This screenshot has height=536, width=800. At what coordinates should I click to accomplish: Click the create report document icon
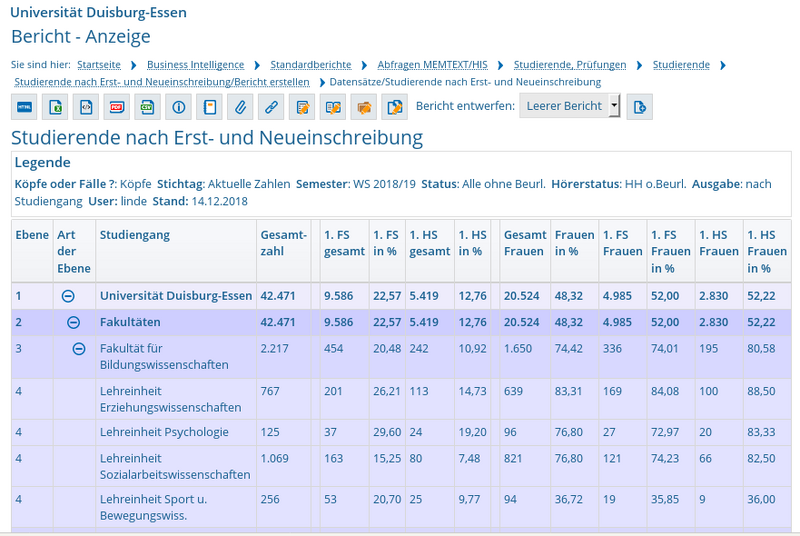coord(639,107)
